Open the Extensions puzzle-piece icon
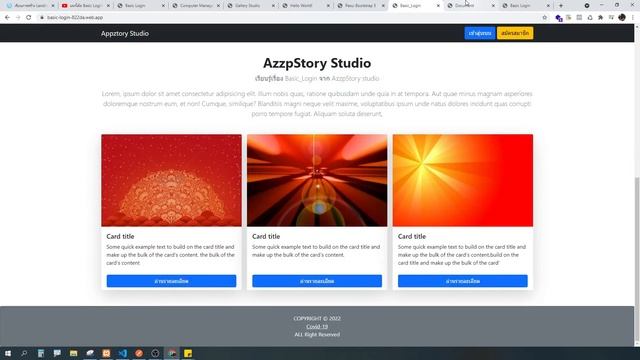 [600, 18]
